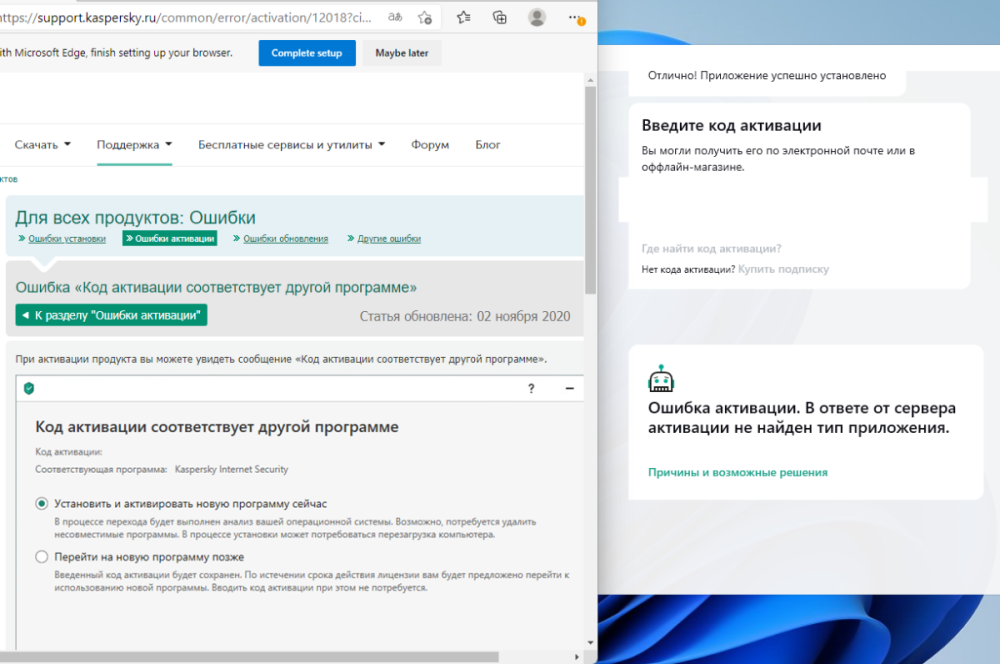Open Ошибки обновления link
This screenshot has width=1000, height=664.
click(x=285, y=239)
